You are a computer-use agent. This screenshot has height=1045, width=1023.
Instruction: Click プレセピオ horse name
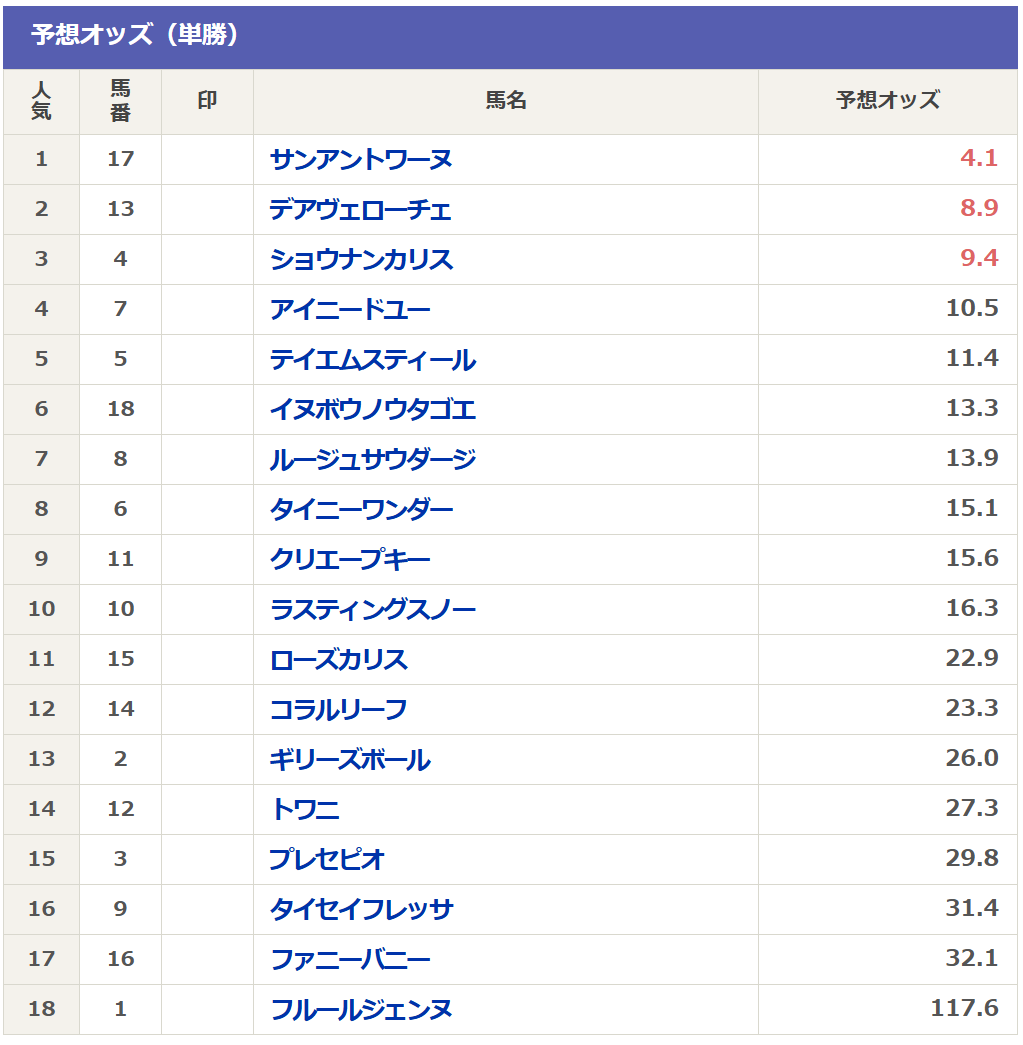[327, 860]
